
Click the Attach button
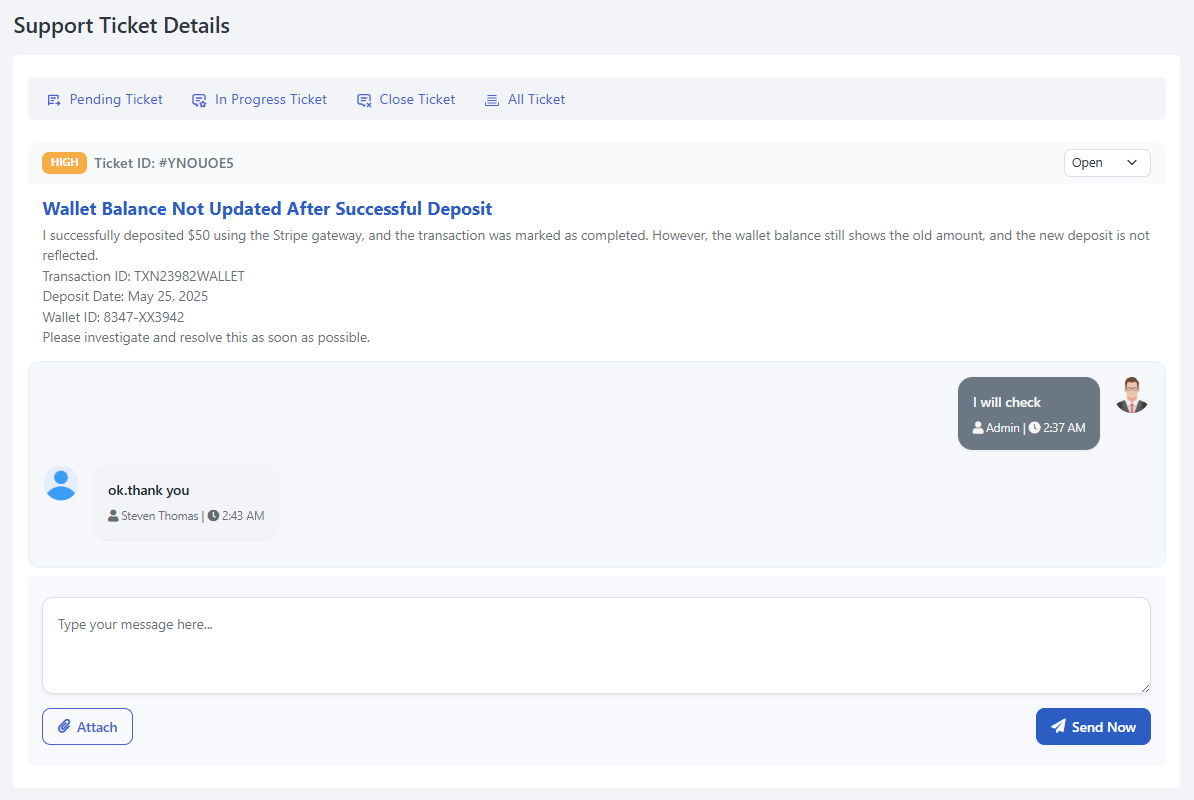pos(87,727)
